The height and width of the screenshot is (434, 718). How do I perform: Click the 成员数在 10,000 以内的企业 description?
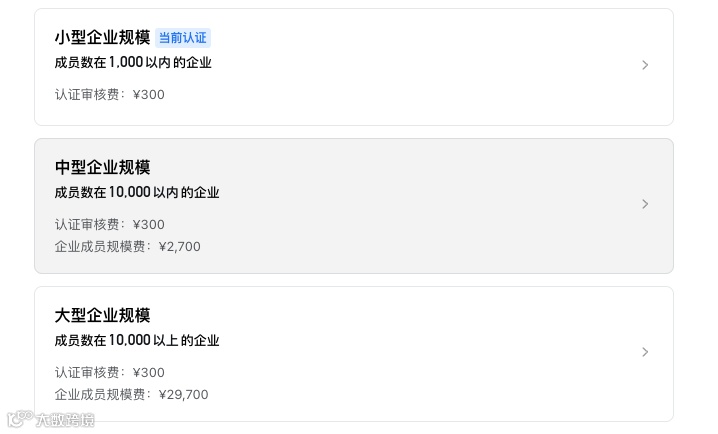(137, 192)
